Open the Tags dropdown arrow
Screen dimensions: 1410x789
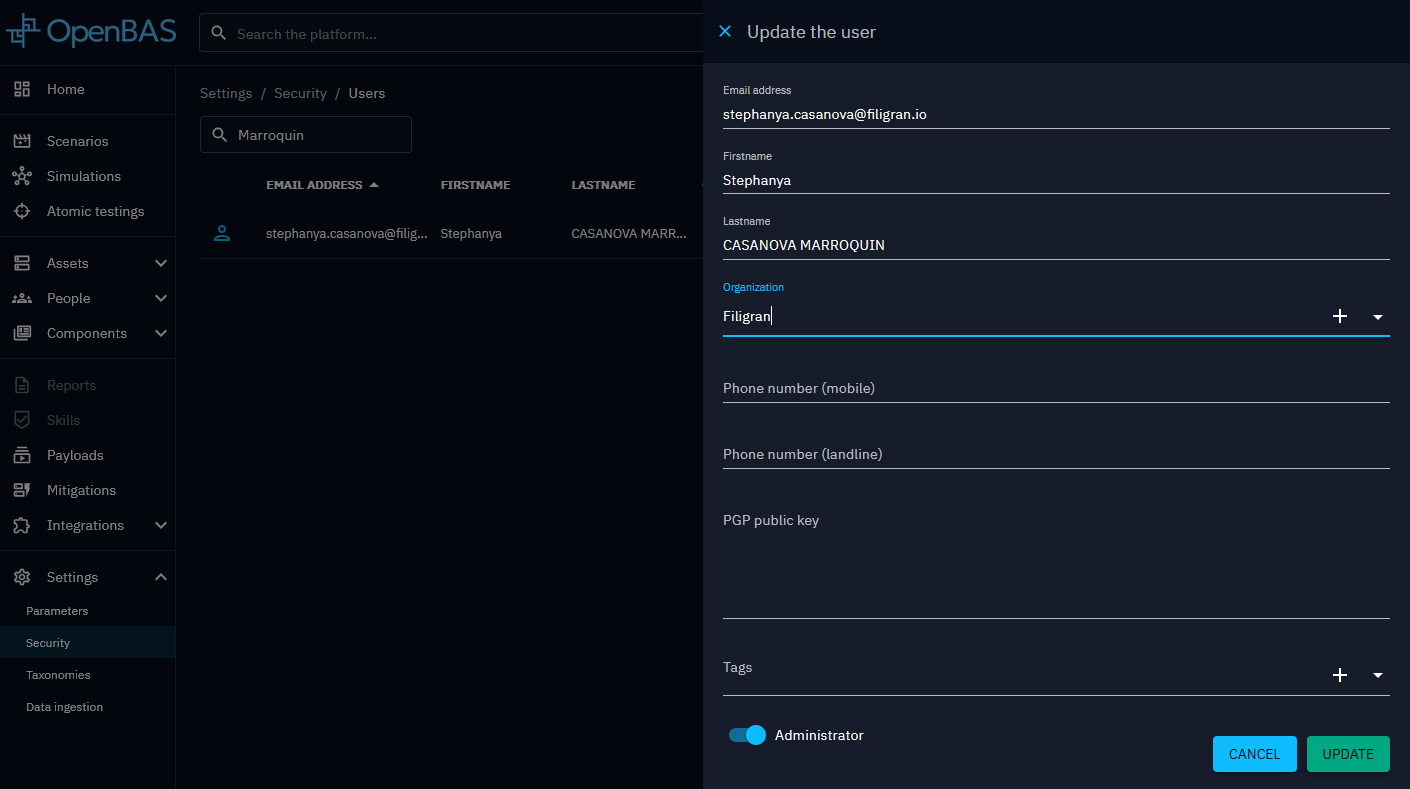[x=1378, y=676]
